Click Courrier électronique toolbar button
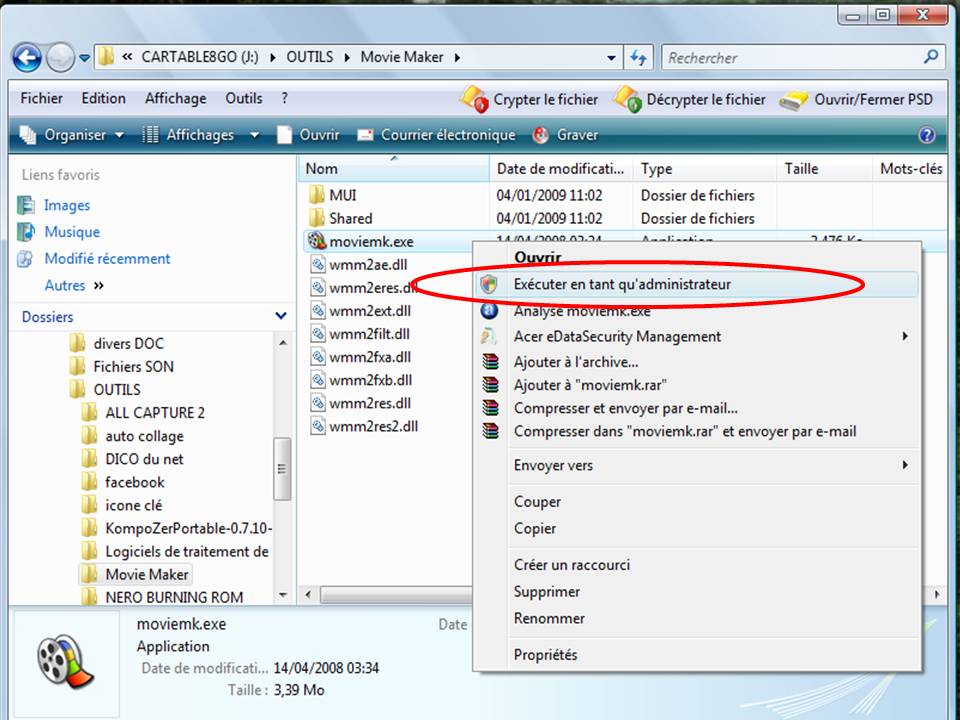Image resolution: width=960 pixels, height=720 pixels. point(436,135)
